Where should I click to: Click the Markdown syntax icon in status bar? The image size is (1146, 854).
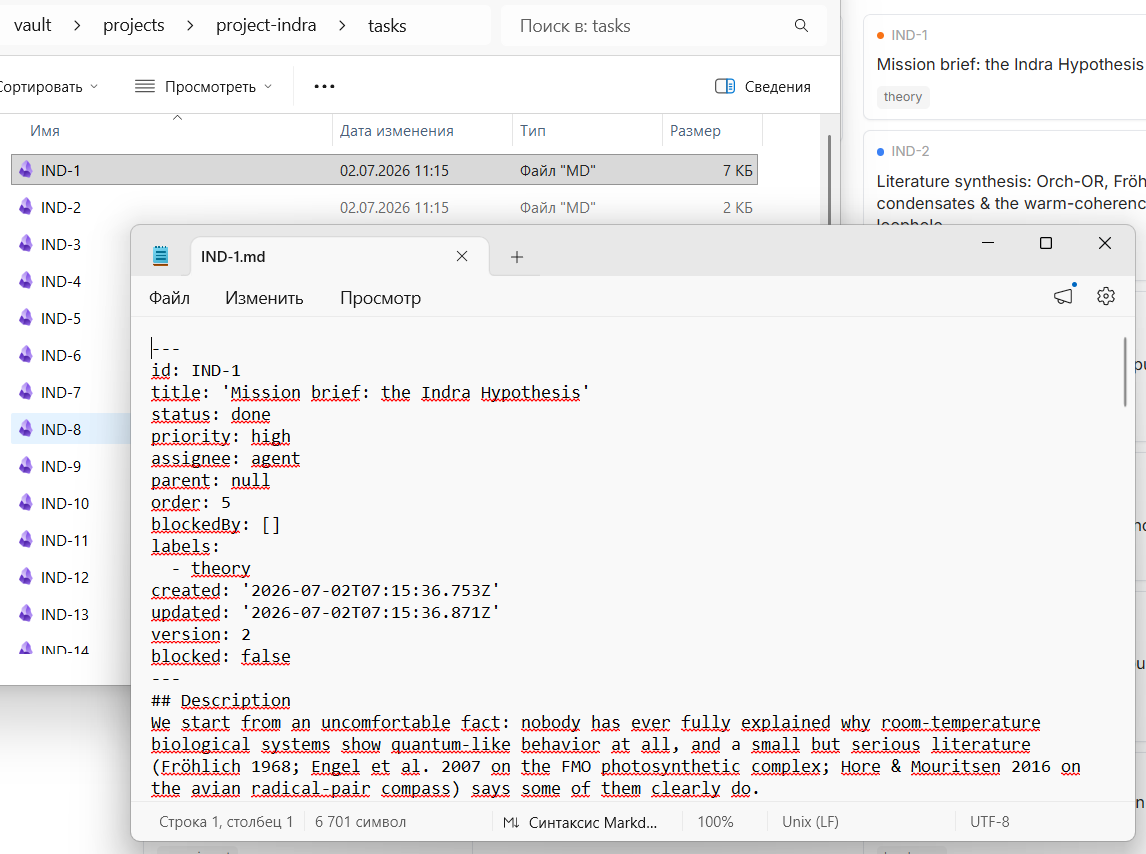click(511, 823)
